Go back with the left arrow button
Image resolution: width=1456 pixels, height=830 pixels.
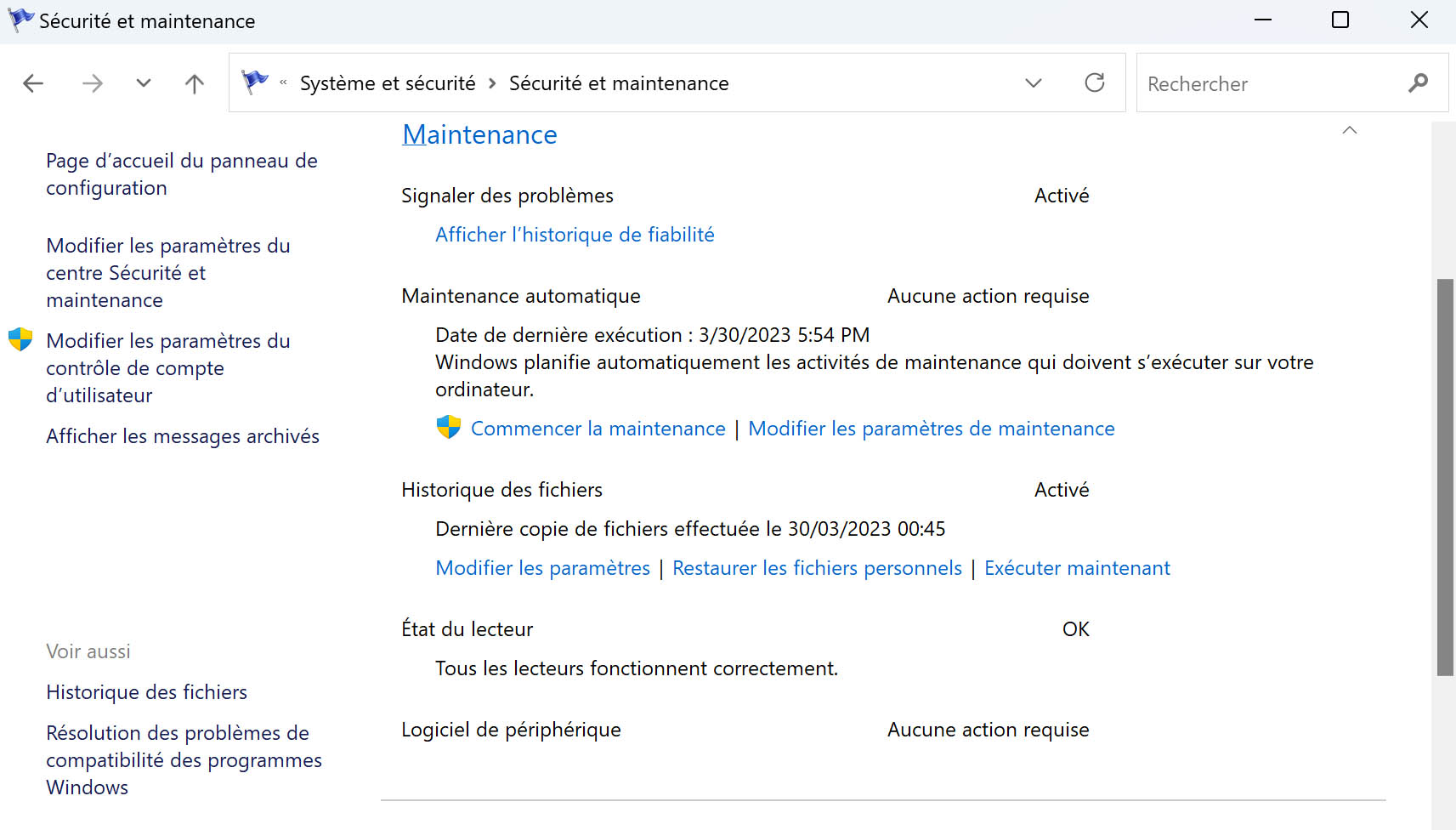pos(33,83)
